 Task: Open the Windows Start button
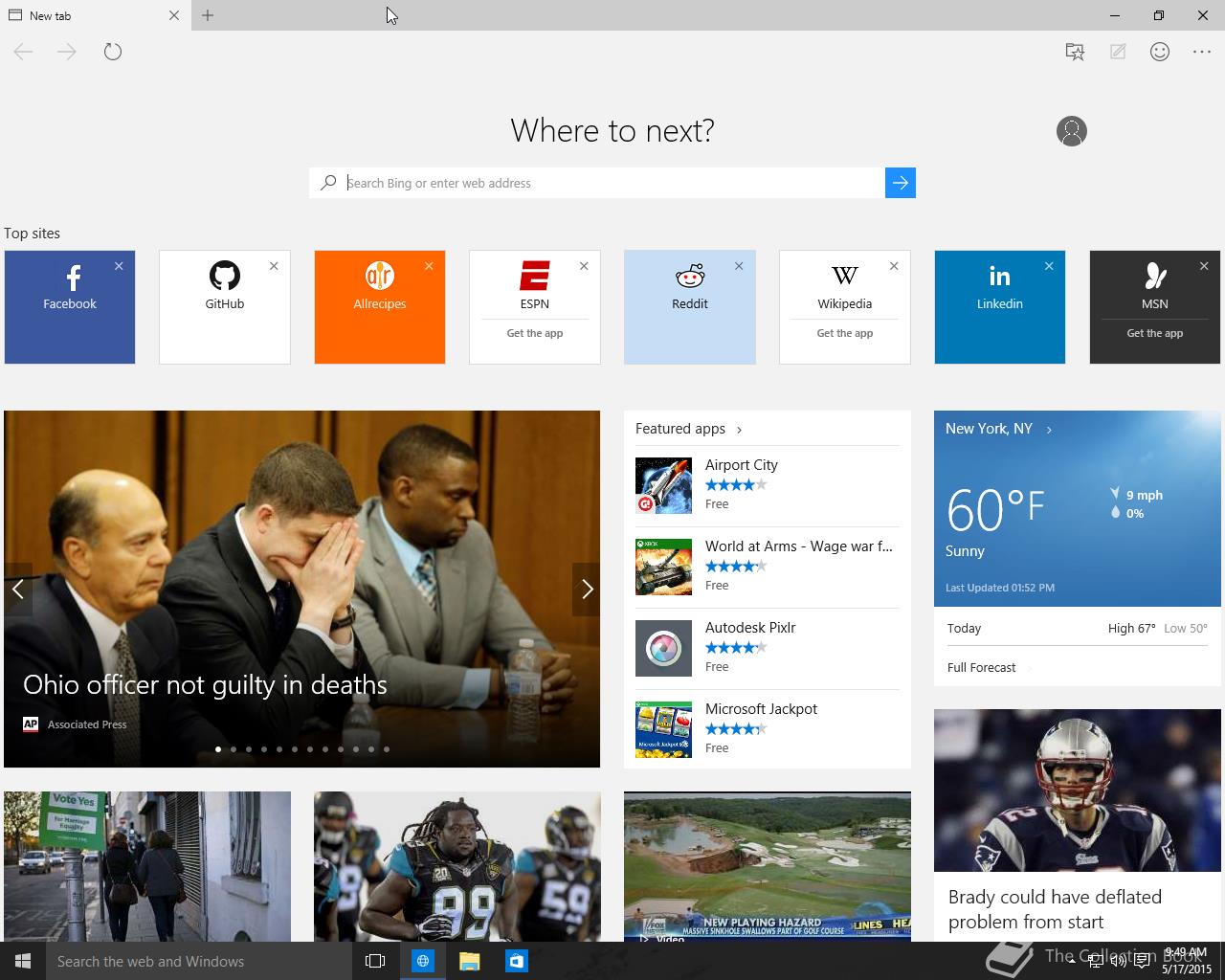coord(23,961)
